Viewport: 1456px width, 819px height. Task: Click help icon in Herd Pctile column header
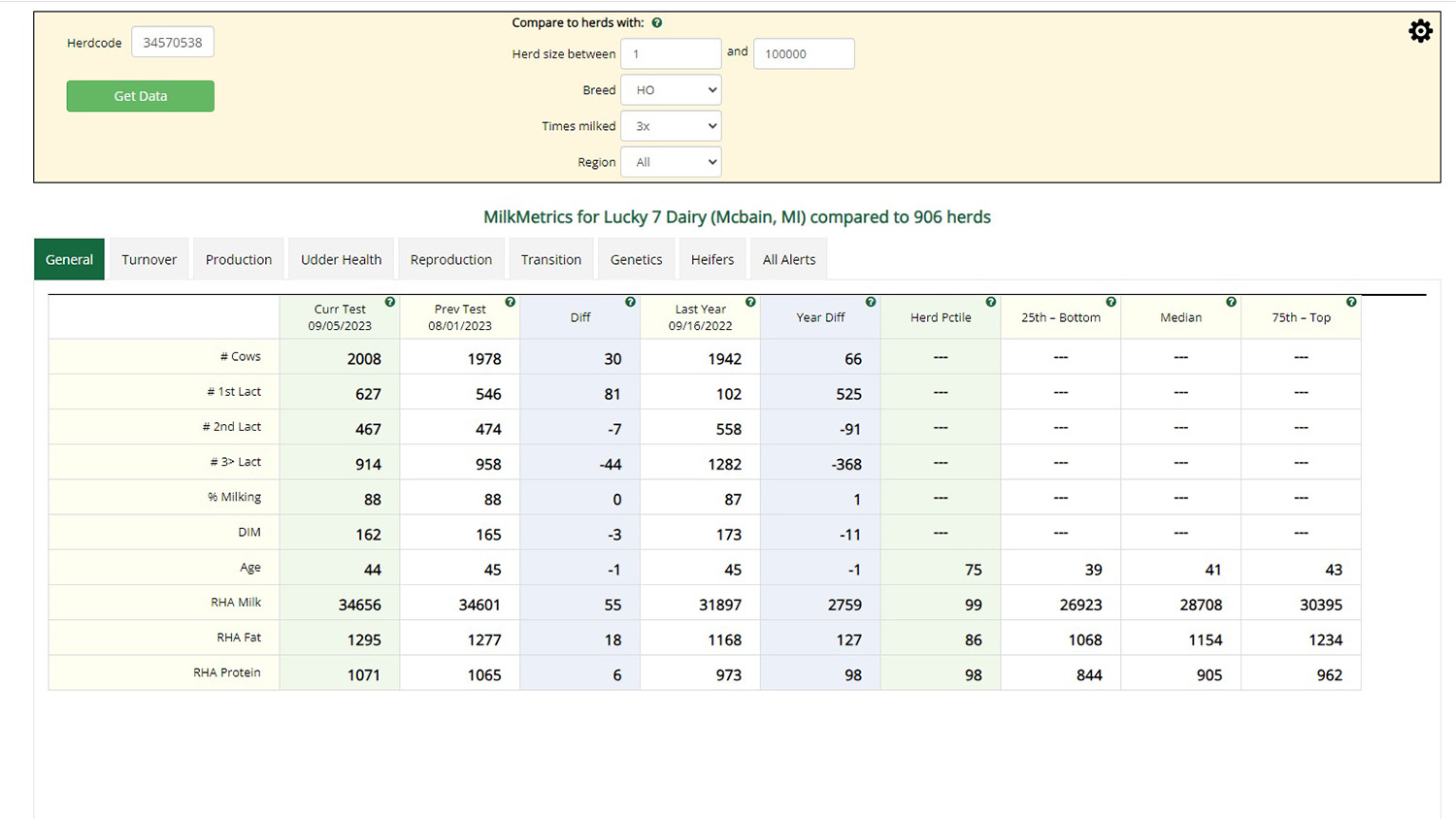click(x=991, y=302)
